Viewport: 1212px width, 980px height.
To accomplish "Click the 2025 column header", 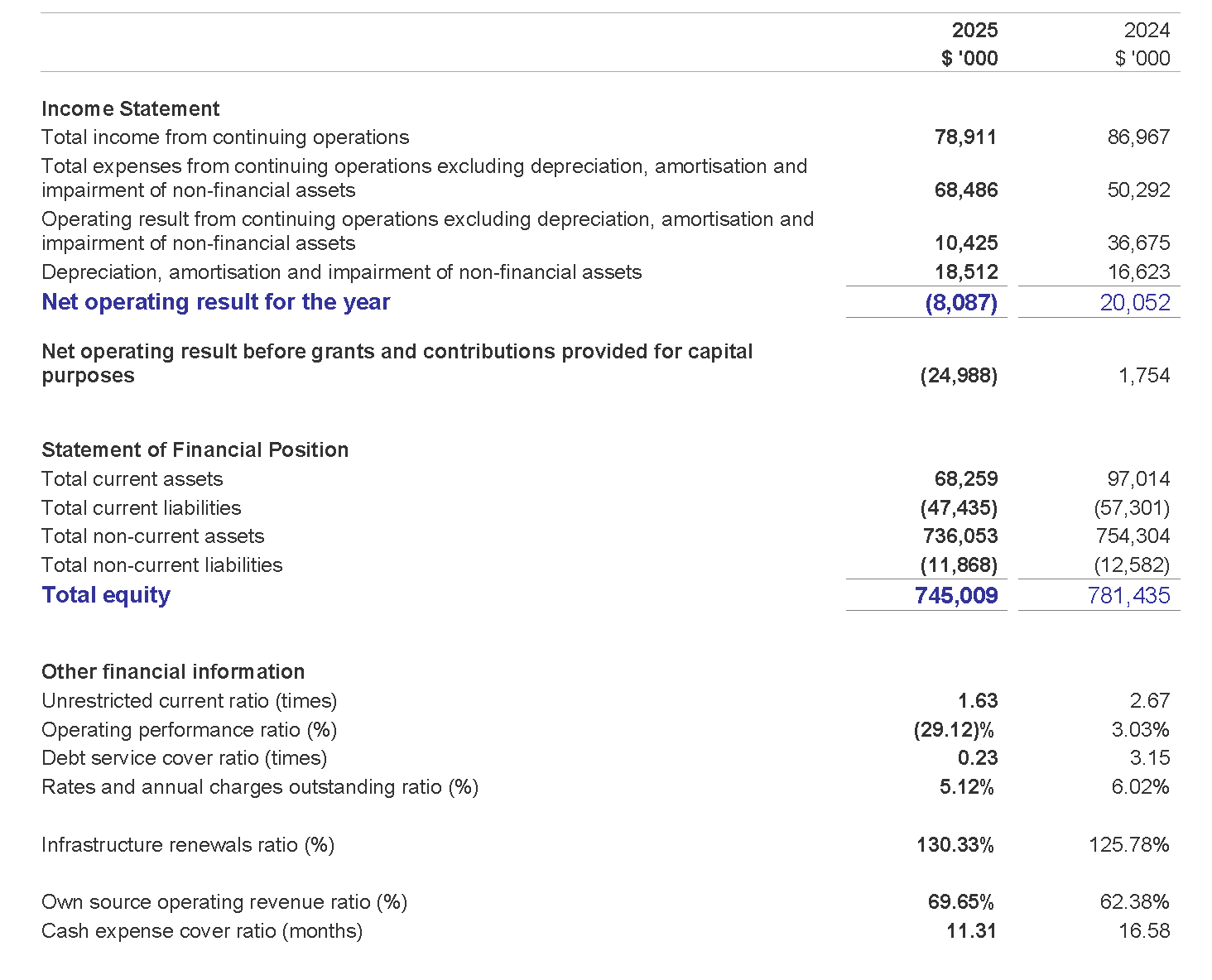I will coord(974,31).
